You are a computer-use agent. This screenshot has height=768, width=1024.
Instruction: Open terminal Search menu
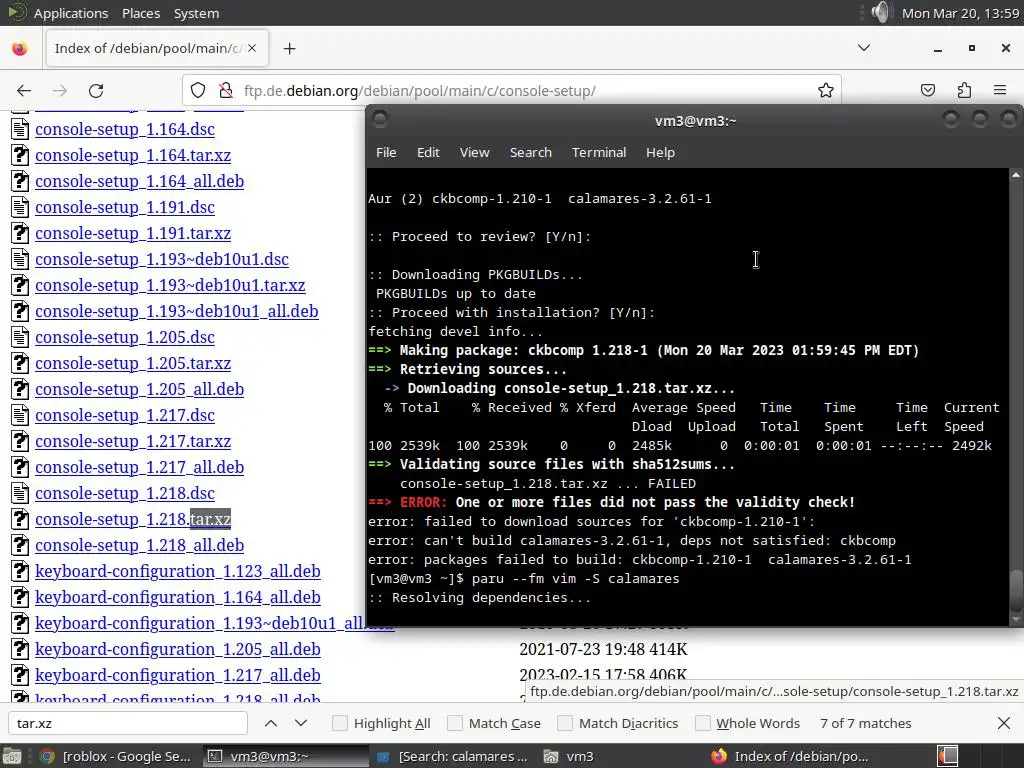click(530, 152)
